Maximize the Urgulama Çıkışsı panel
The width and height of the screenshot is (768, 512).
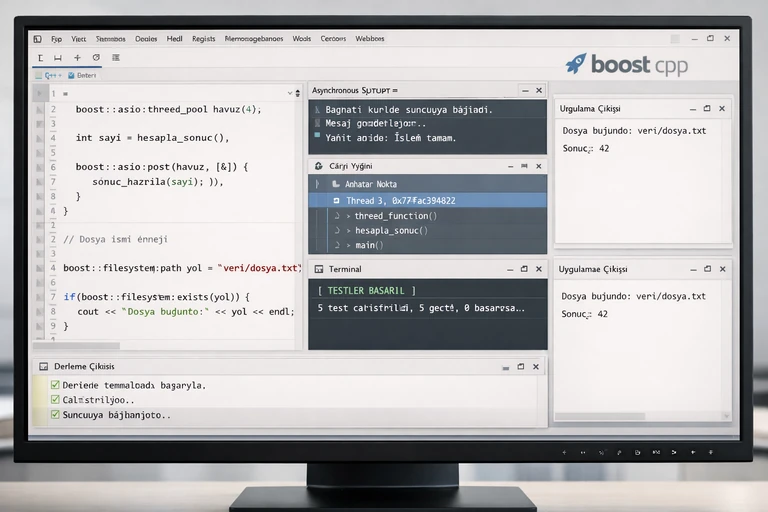pyautogui.click(x=707, y=109)
